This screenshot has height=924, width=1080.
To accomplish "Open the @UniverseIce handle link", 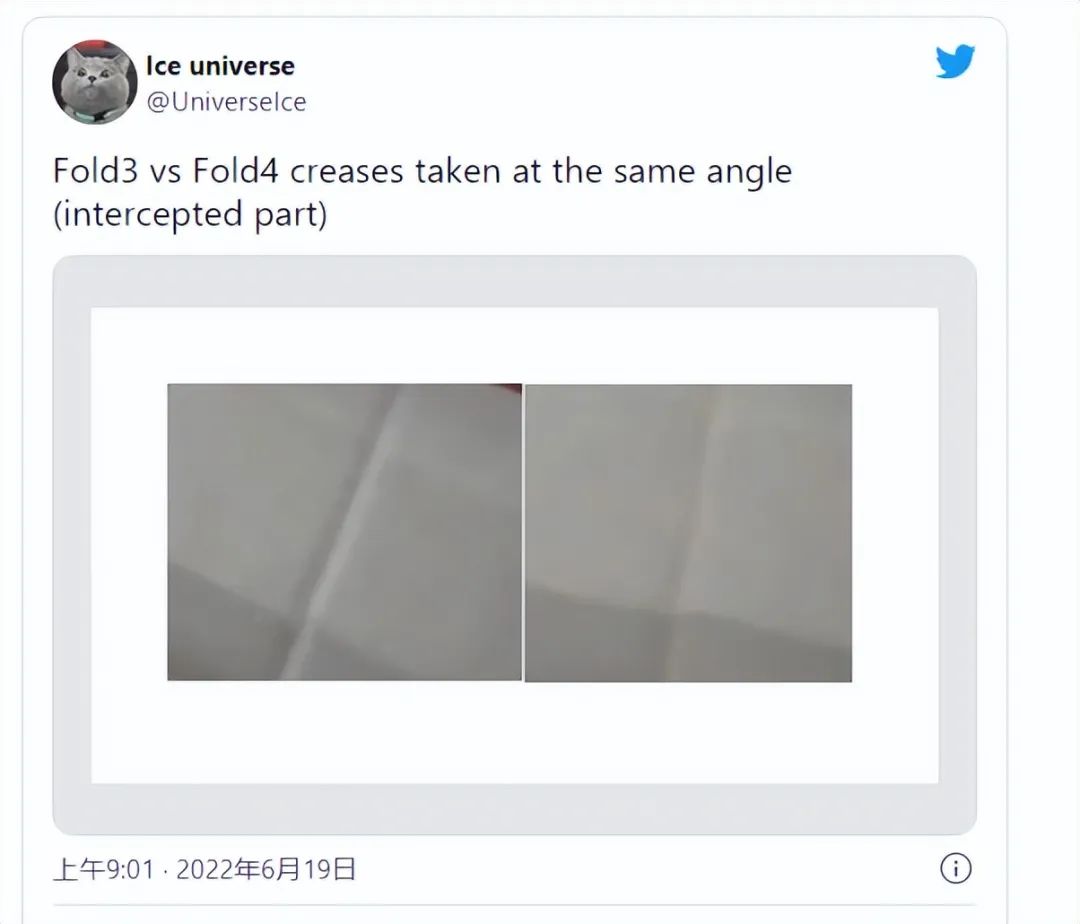I will (227, 102).
